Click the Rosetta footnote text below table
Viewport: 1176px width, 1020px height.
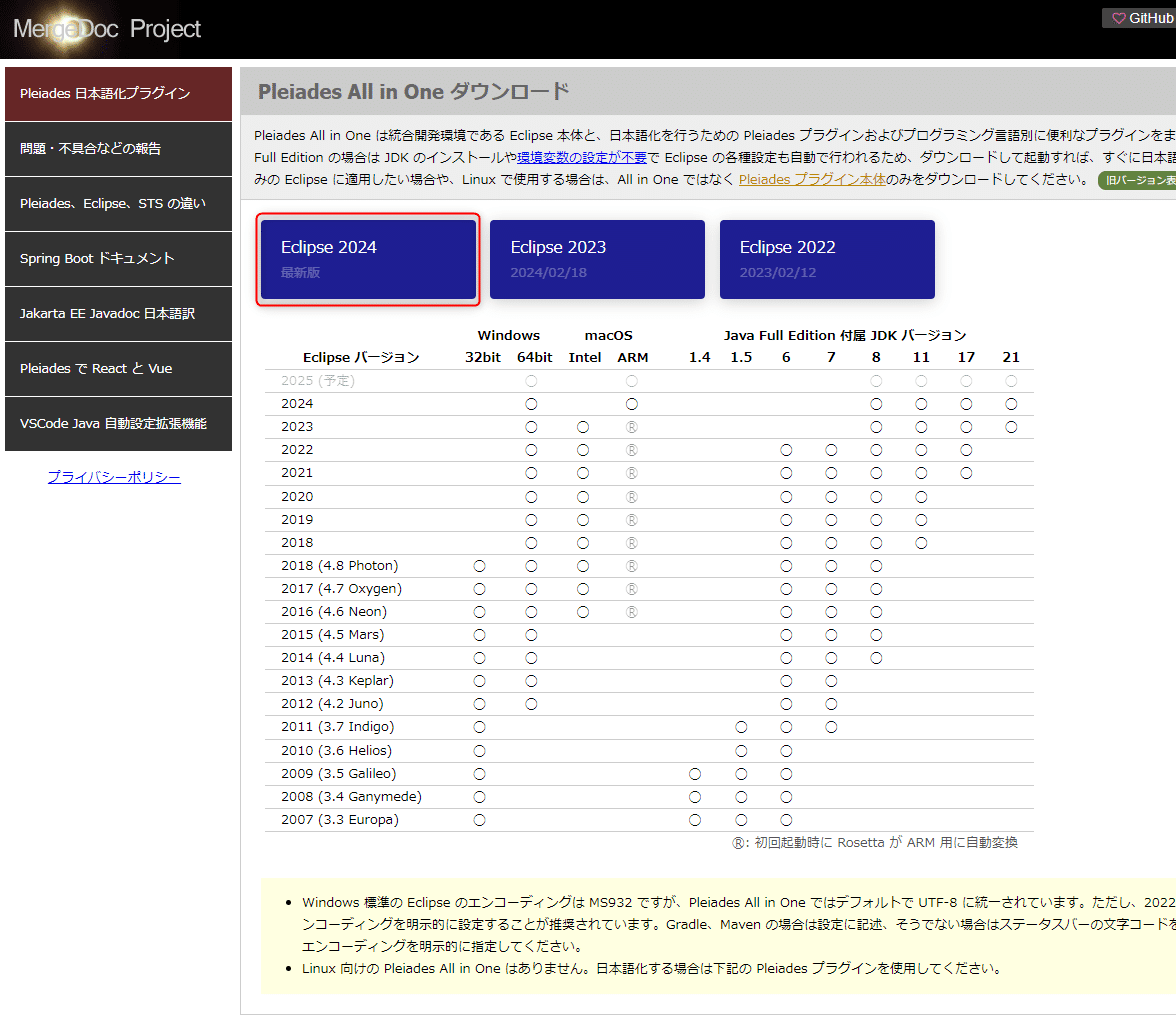874,843
